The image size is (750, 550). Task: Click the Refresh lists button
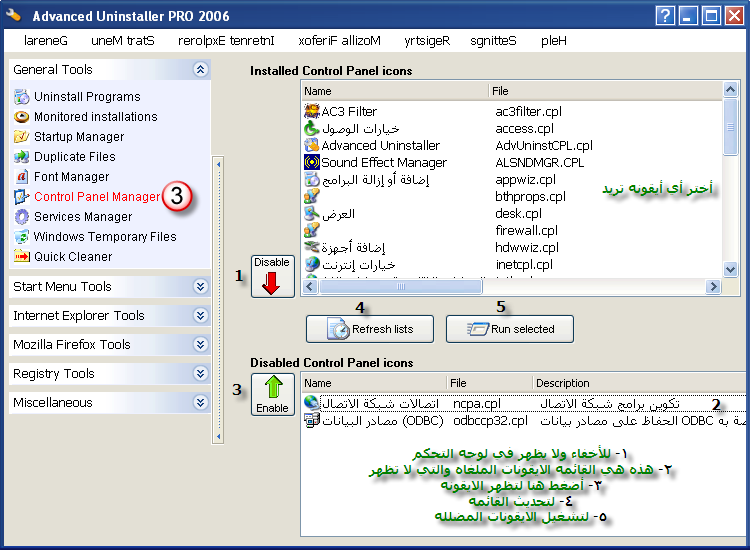(370, 329)
